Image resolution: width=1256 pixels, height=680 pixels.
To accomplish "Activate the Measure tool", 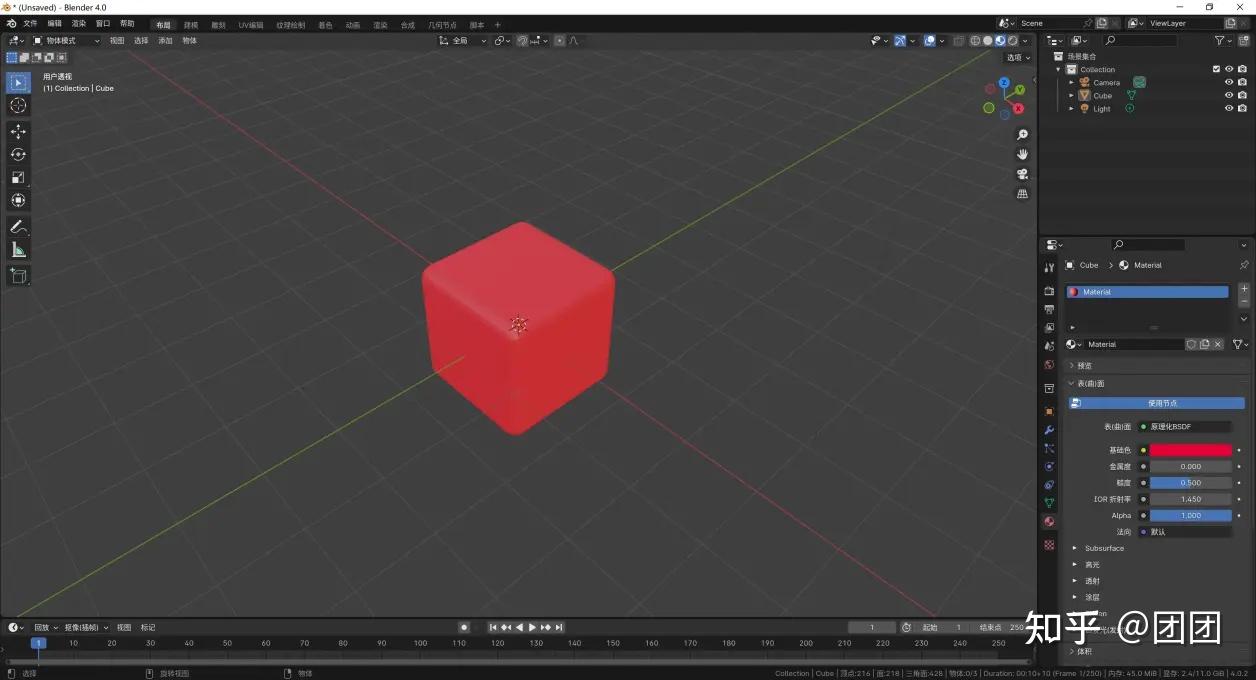I will (x=18, y=249).
